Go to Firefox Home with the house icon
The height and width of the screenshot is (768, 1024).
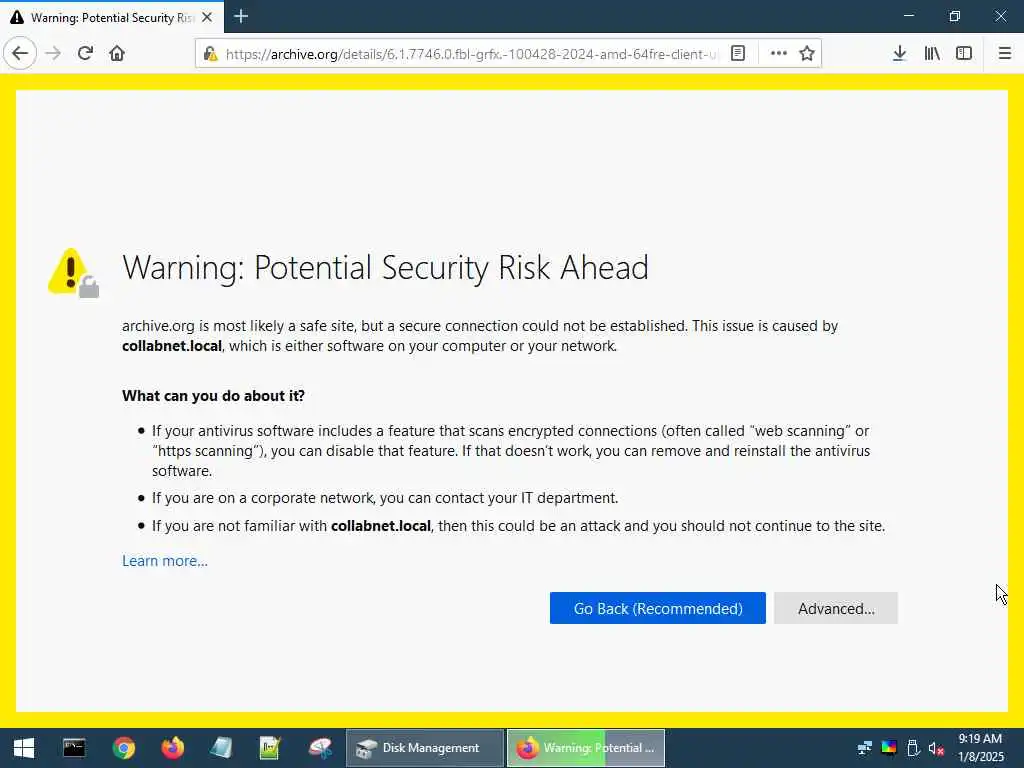point(117,54)
